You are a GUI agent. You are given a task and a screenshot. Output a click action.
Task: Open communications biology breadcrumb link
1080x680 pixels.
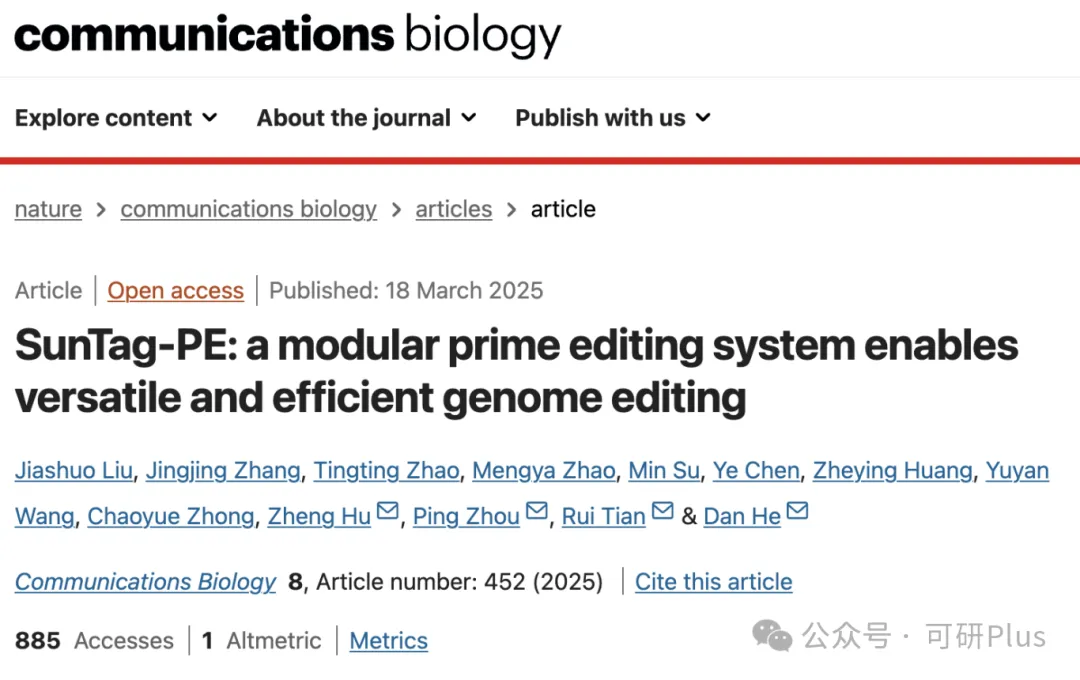pyautogui.click(x=248, y=209)
